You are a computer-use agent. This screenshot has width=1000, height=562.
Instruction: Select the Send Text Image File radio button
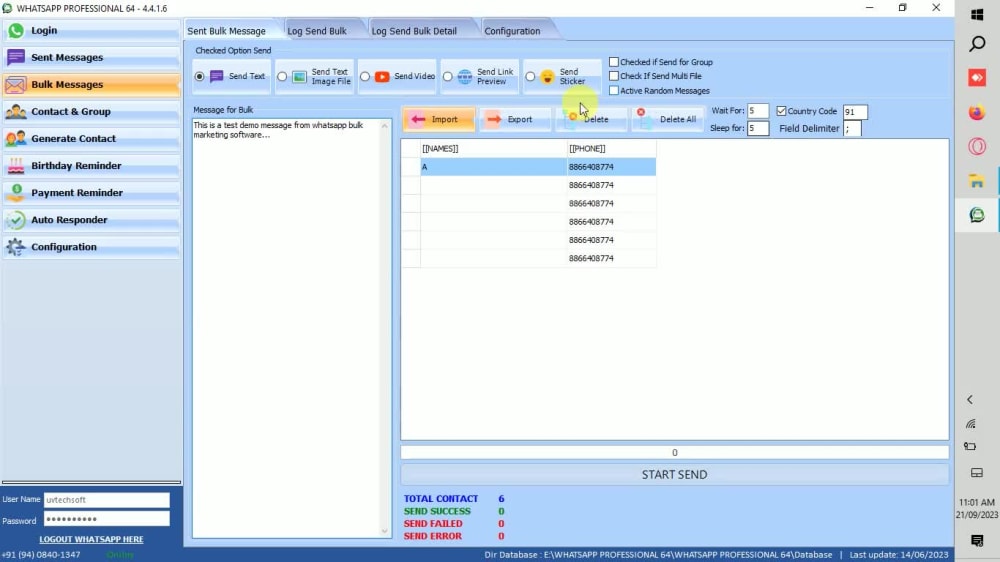click(282, 77)
